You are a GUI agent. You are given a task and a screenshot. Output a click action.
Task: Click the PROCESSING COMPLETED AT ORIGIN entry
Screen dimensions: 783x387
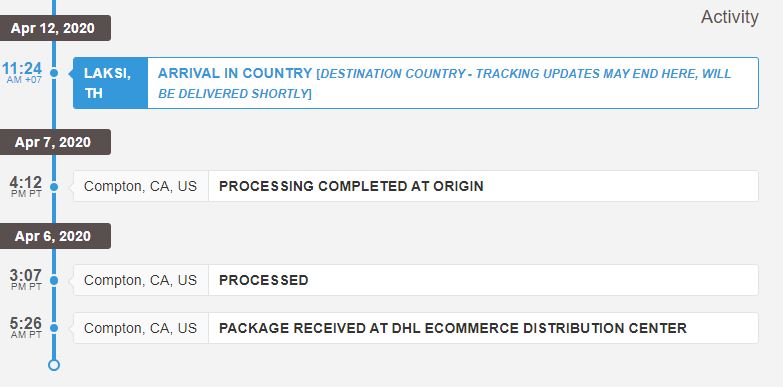tap(483, 186)
